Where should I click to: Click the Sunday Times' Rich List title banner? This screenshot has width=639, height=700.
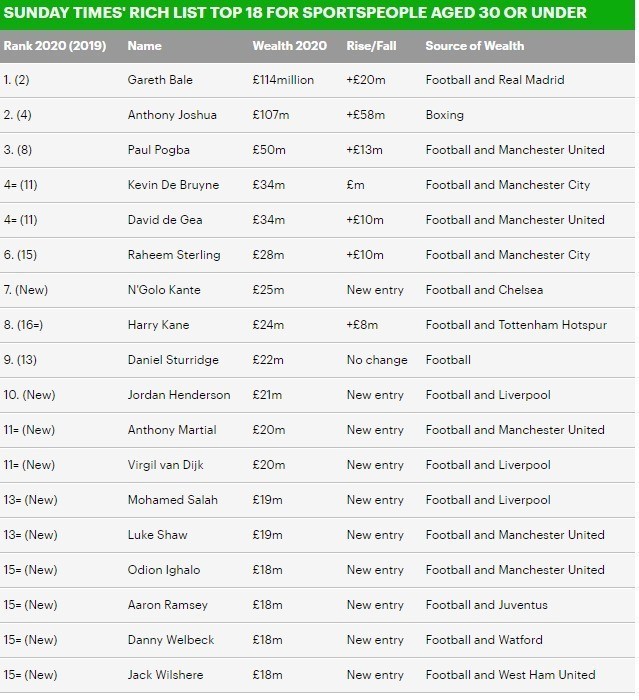point(295,14)
